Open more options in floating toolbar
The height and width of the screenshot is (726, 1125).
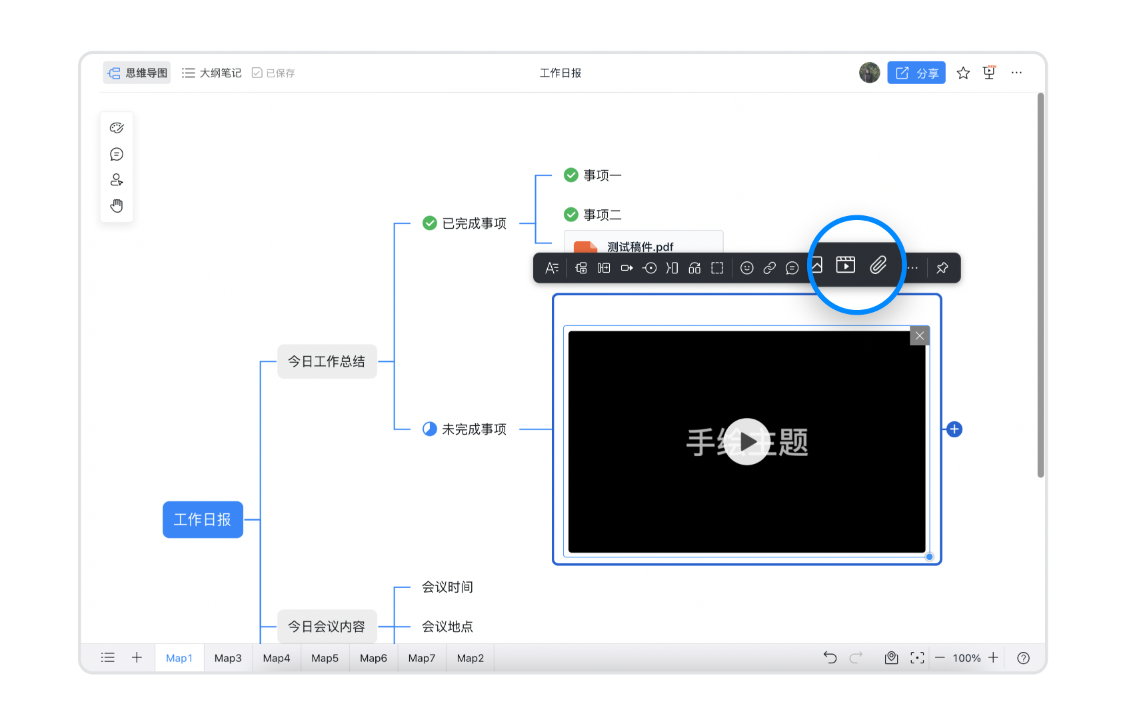913,268
